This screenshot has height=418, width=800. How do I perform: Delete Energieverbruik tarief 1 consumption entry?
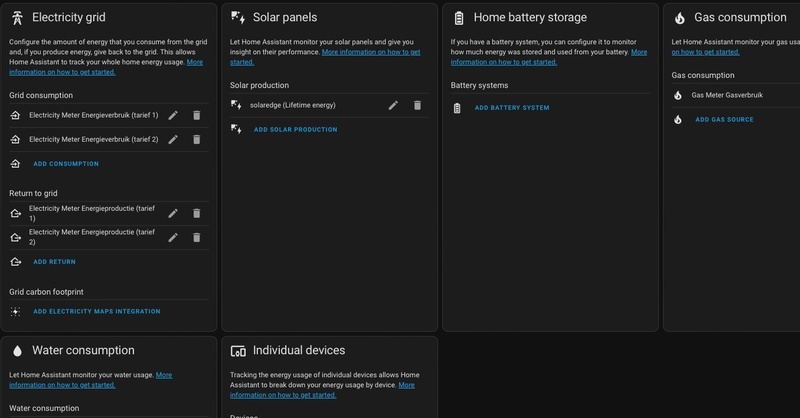coord(196,115)
